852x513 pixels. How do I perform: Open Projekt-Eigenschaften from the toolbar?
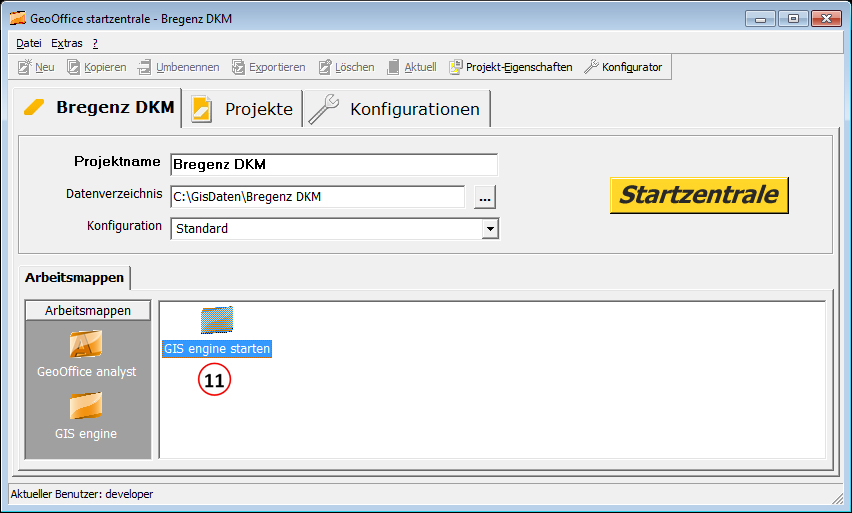[x=511, y=67]
